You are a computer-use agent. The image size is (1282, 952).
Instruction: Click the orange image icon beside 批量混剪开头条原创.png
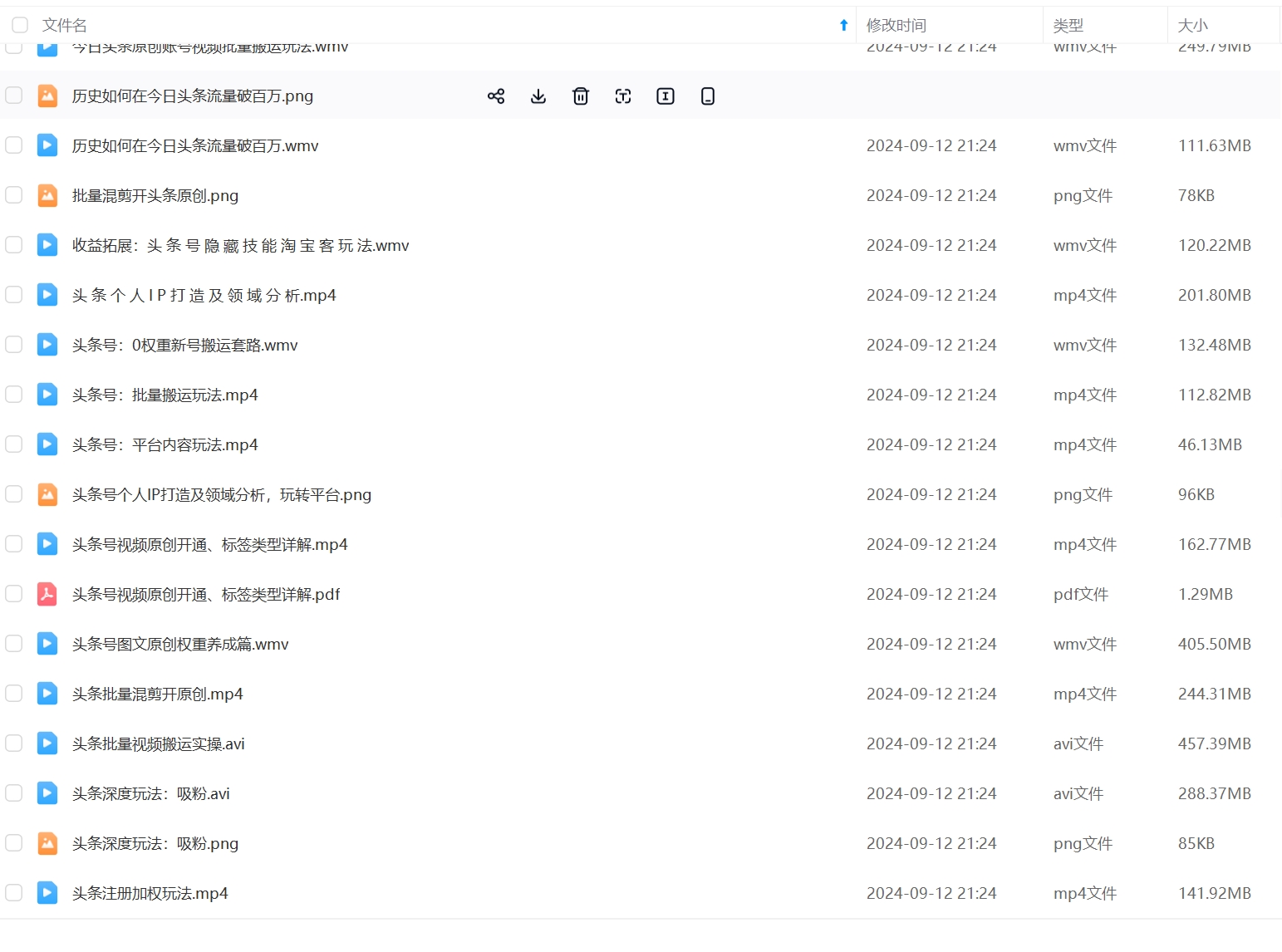pos(47,195)
